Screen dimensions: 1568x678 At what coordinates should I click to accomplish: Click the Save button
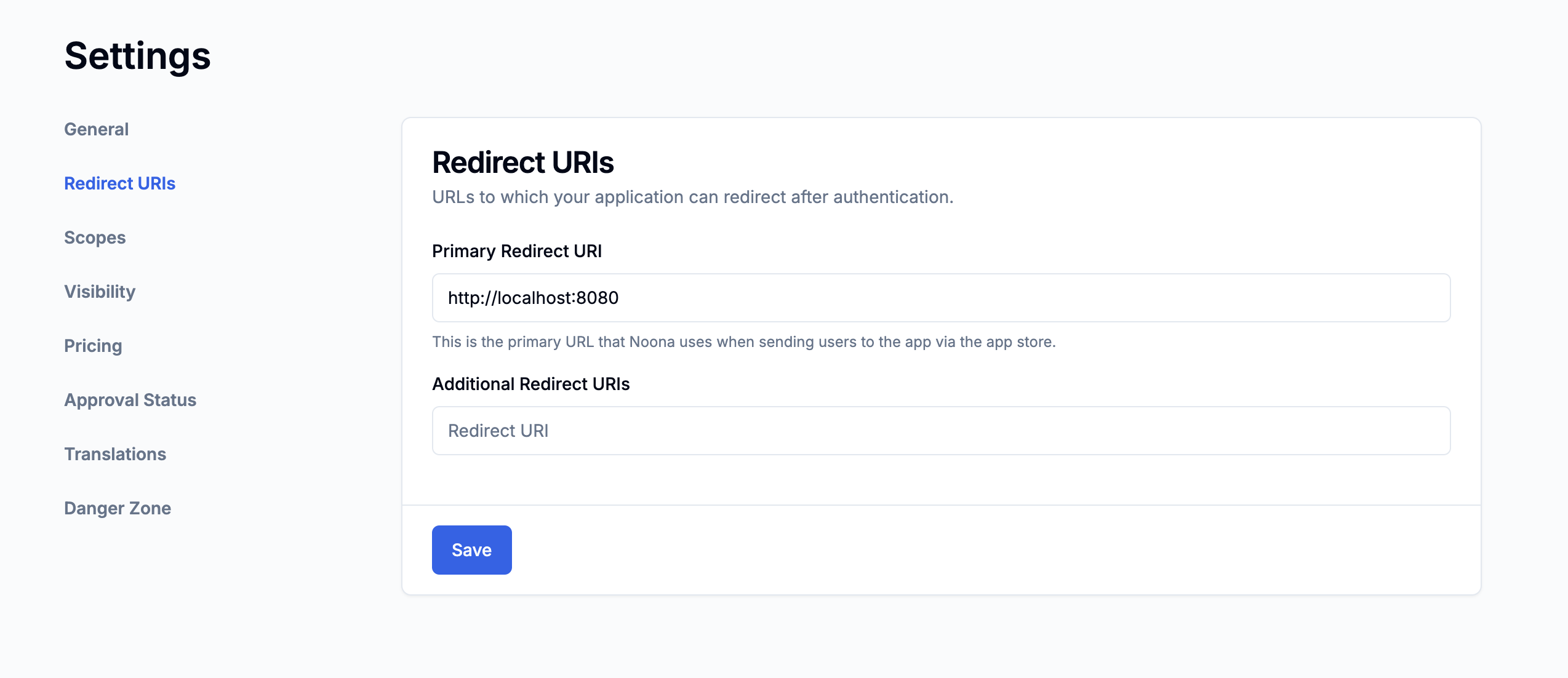[471, 550]
